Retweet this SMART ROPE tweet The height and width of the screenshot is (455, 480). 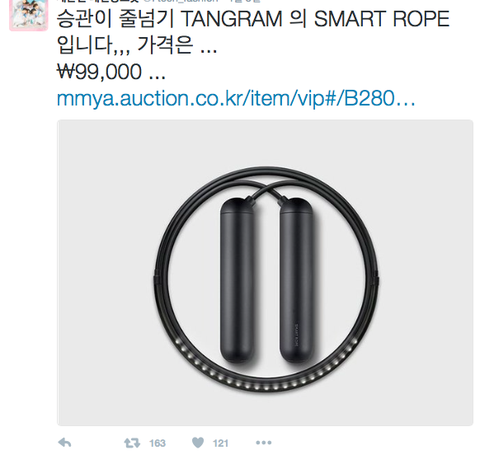tap(132, 443)
